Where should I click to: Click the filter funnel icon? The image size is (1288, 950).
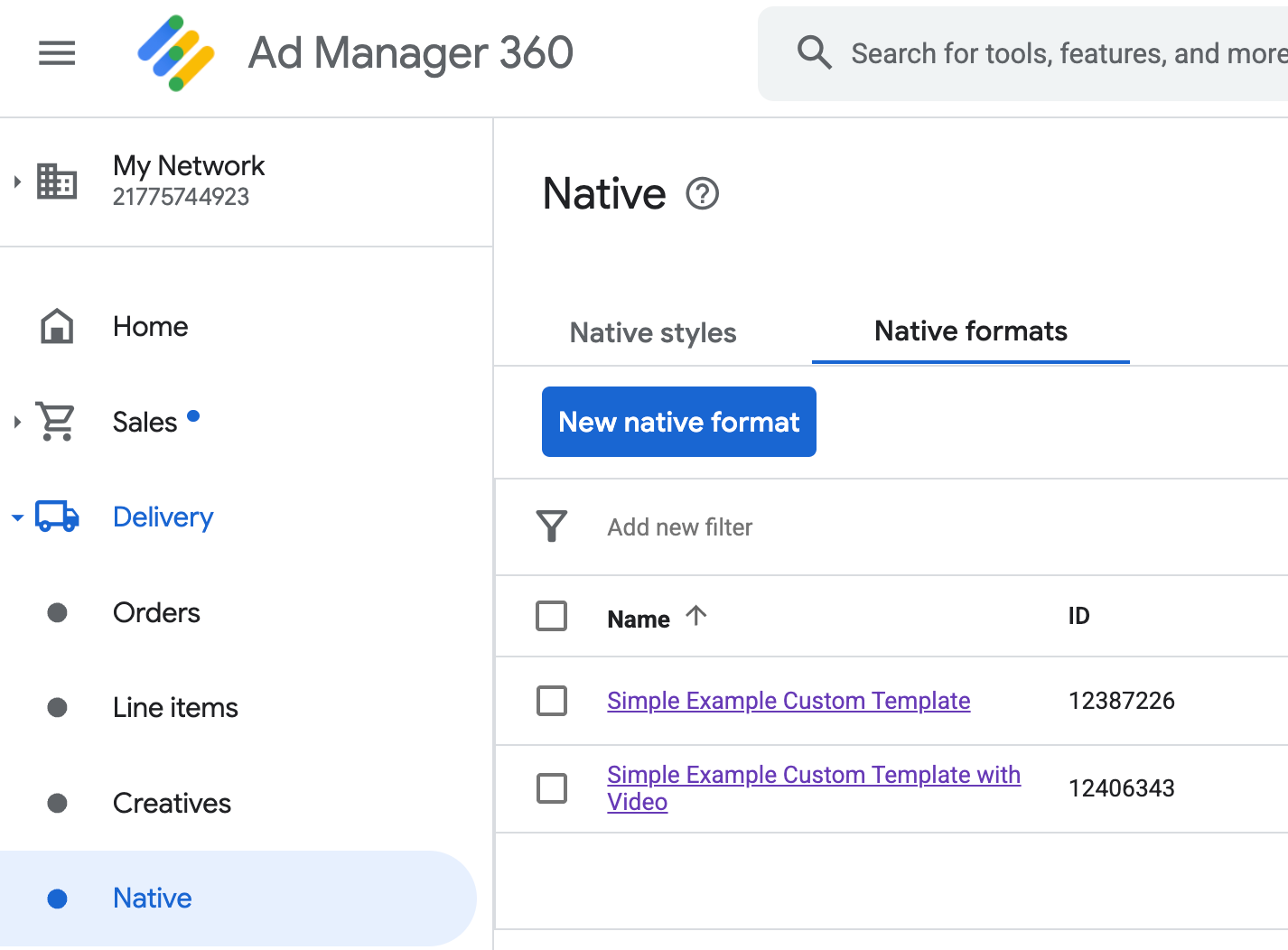click(x=551, y=526)
